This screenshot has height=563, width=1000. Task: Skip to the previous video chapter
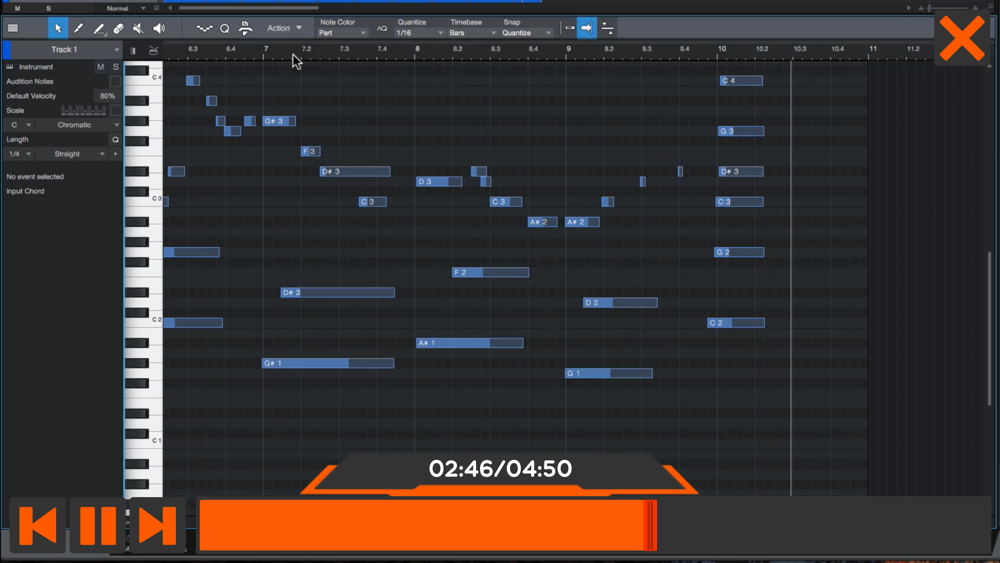[37, 526]
